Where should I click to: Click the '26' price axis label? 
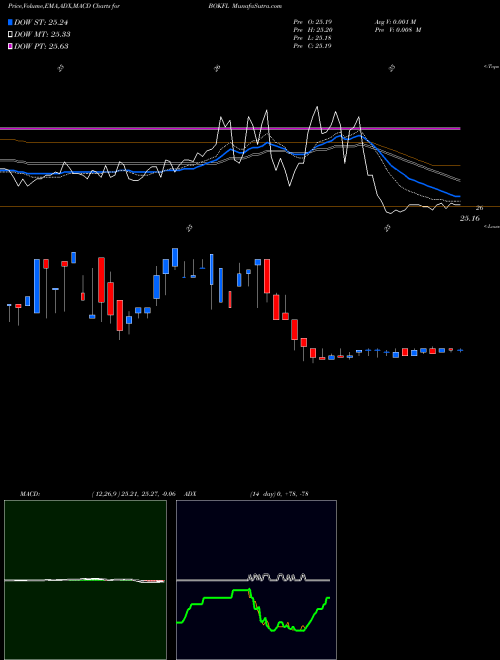[x=479, y=208]
